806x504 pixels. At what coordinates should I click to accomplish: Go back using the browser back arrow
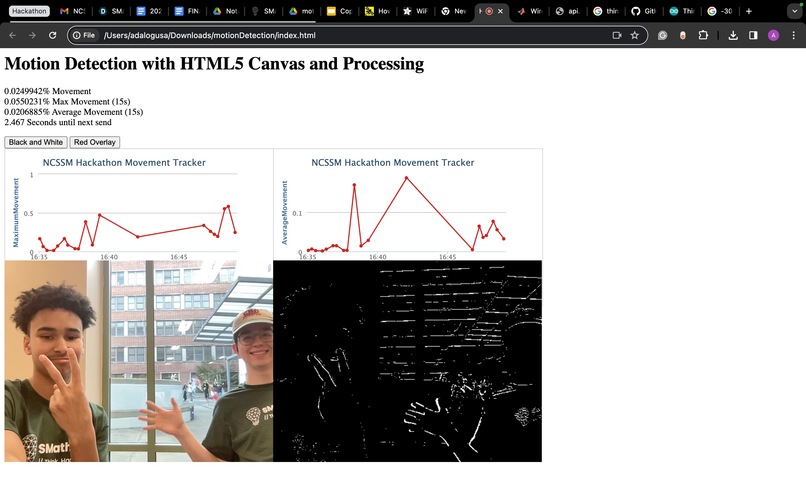[x=12, y=35]
